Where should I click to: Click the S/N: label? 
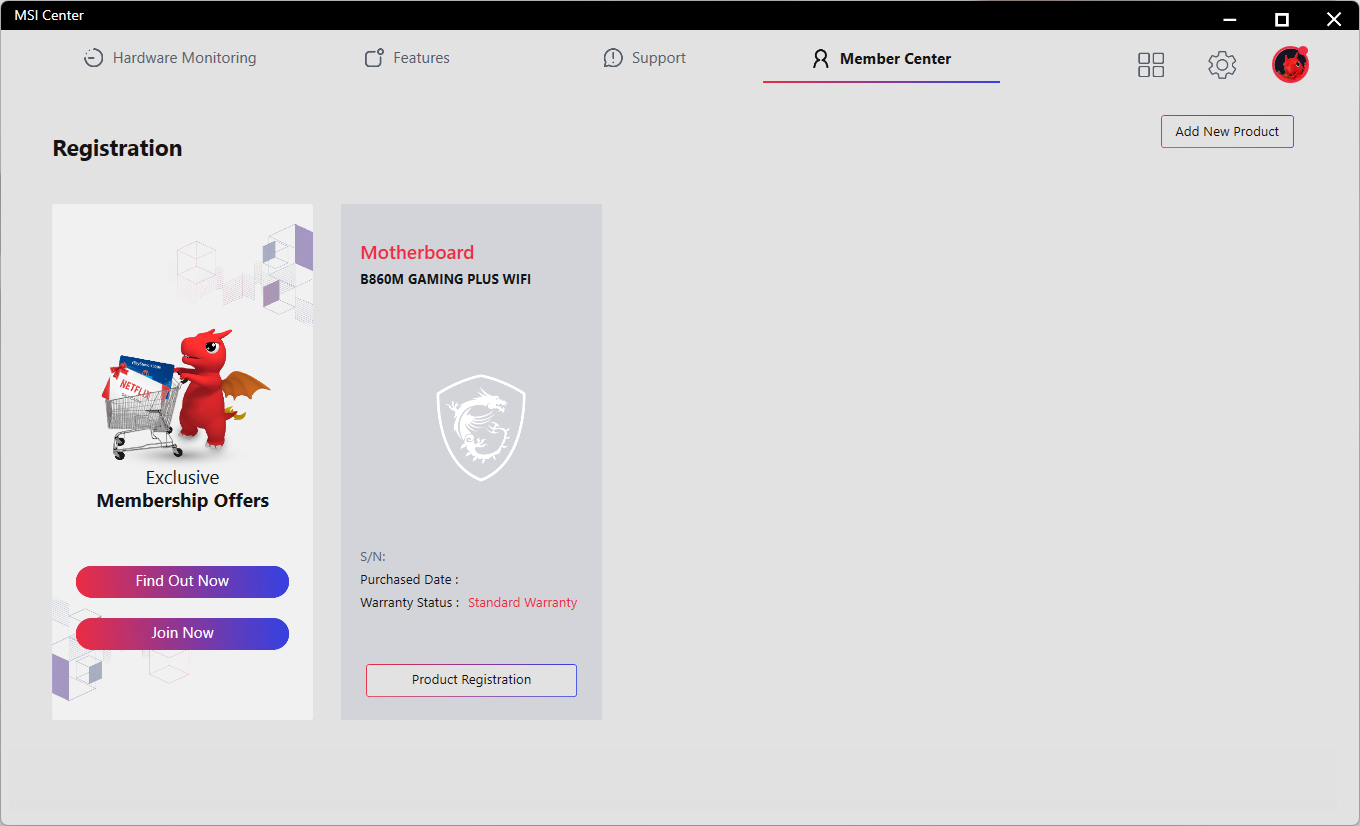click(372, 557)
